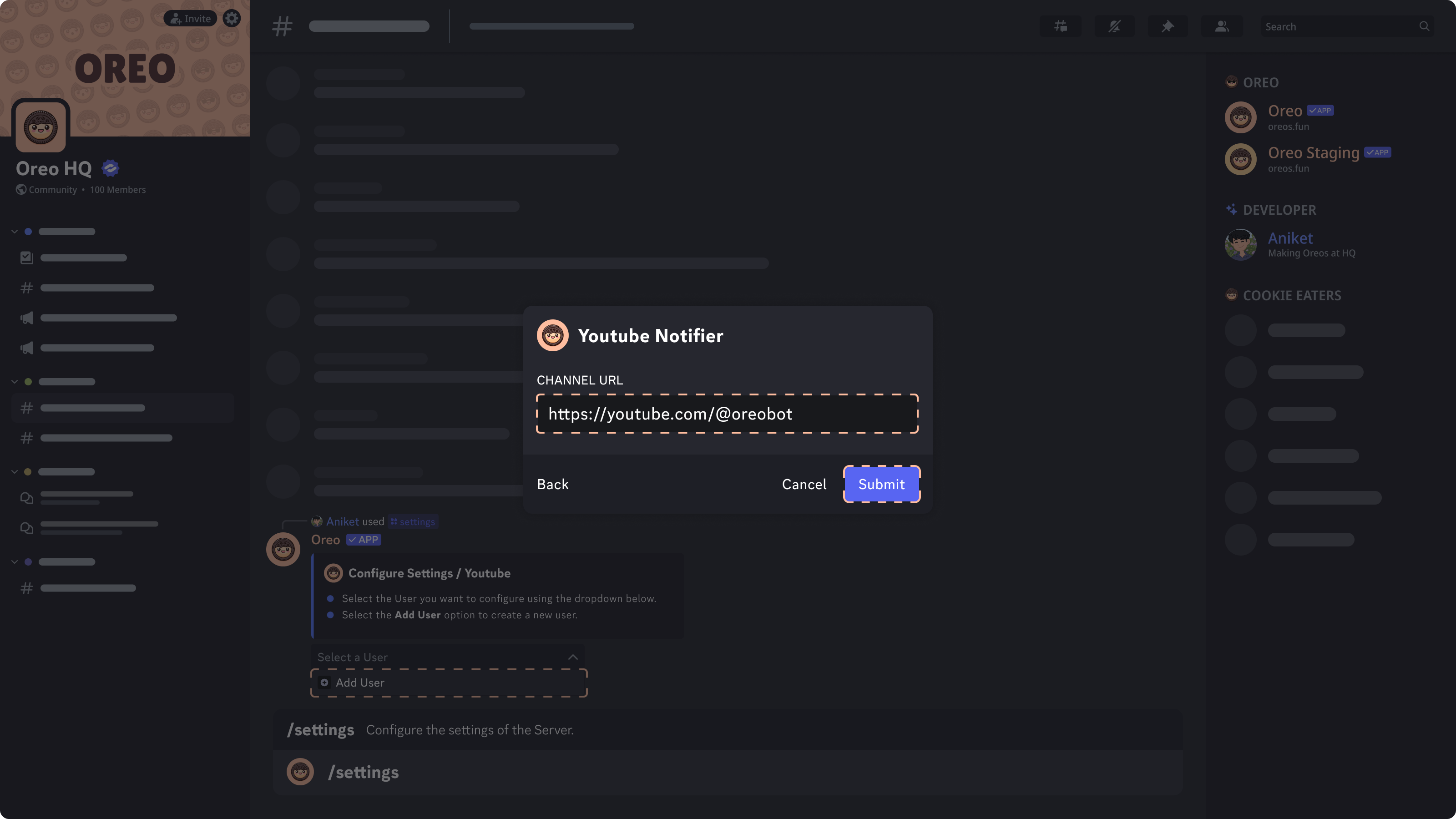Click Oreo HQ server avatar

(40, 126)
